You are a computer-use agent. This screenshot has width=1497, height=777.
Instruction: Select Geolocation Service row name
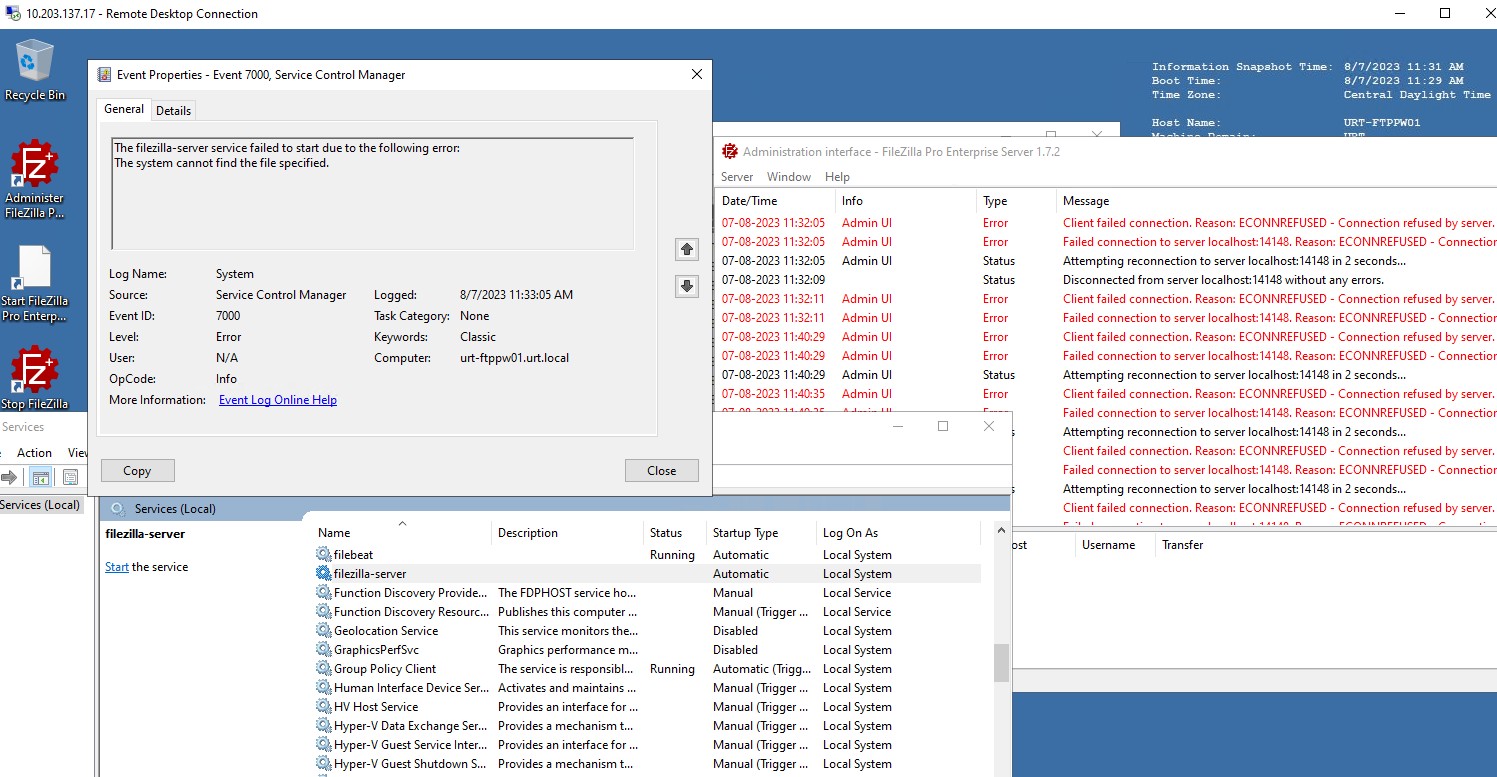pos(386,630)
